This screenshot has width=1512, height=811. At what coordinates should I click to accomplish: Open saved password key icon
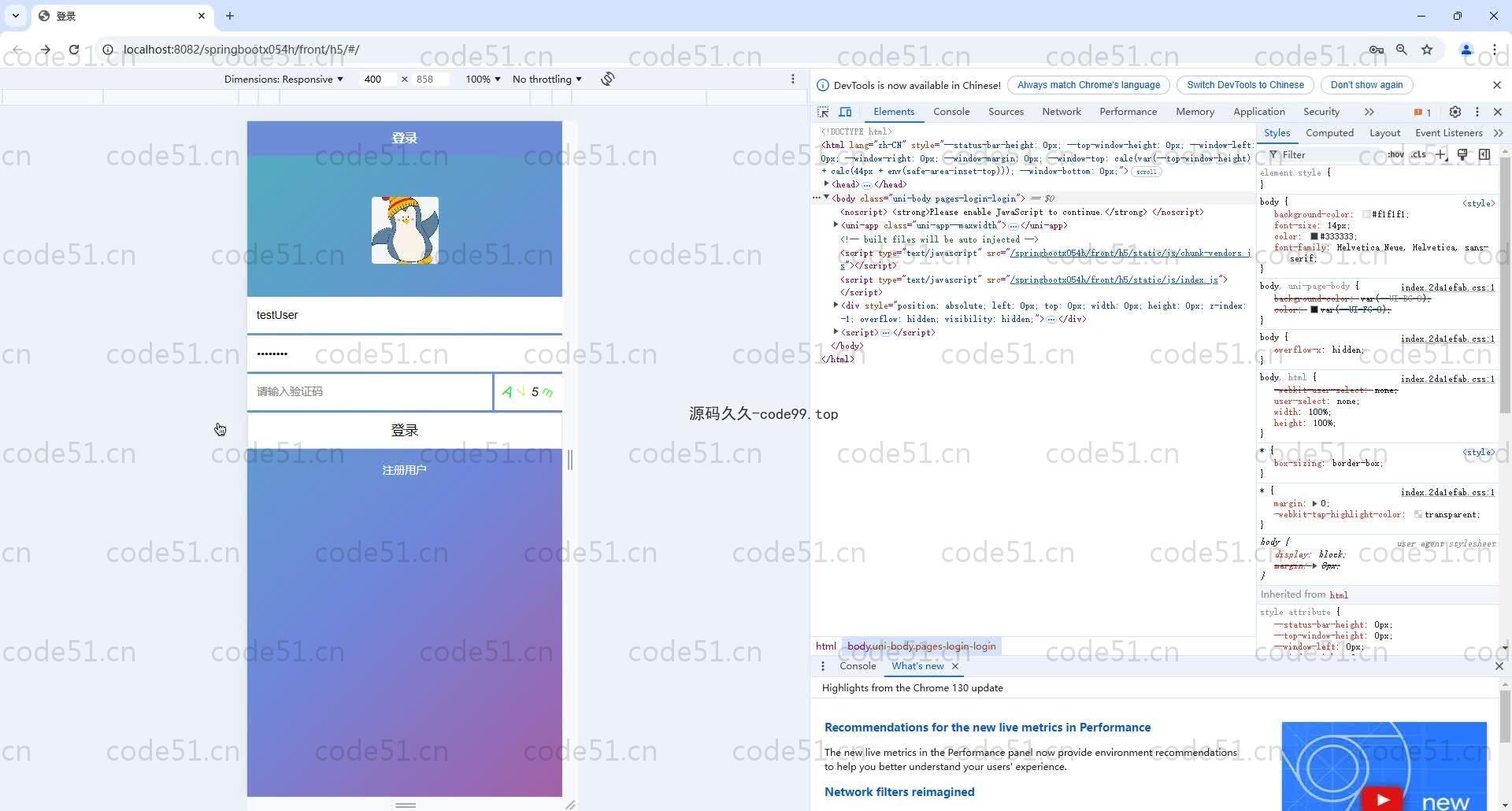tap(1376, 50)
